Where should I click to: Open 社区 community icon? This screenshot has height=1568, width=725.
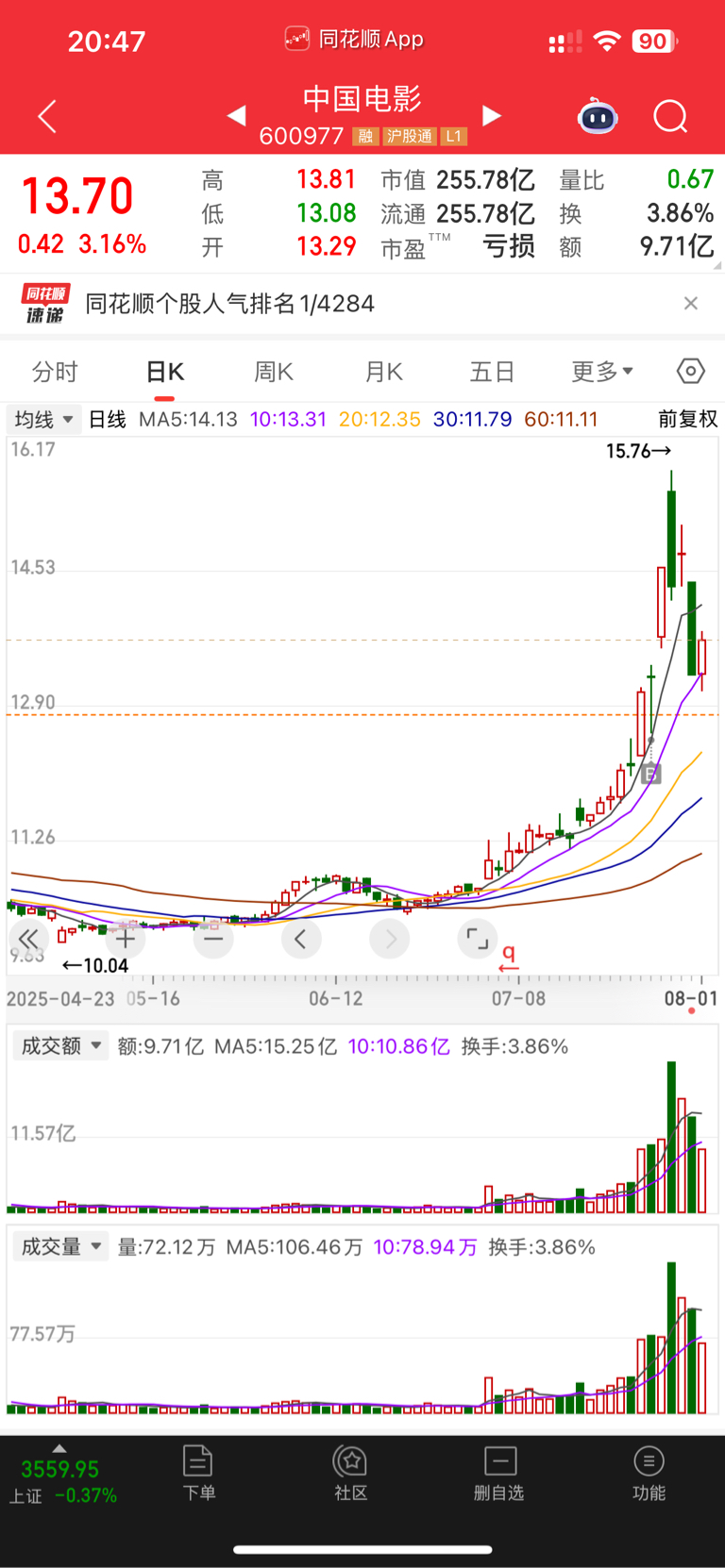coord(350,1473)
